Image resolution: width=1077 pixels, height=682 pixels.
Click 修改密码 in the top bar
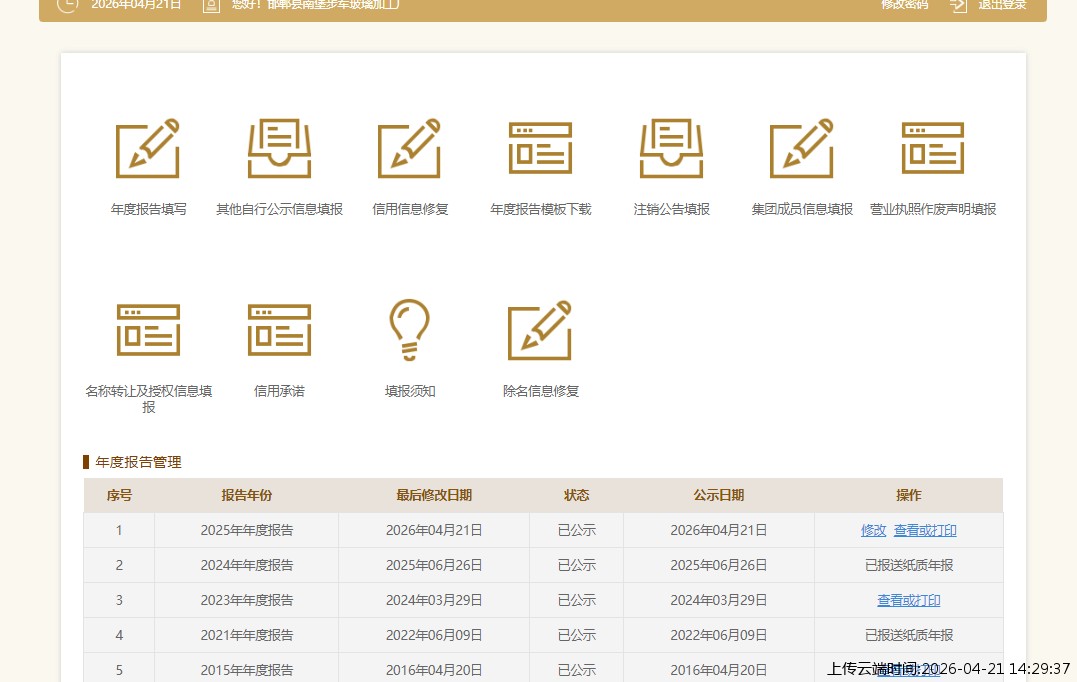pyautogui.click(x=904, y=4)
